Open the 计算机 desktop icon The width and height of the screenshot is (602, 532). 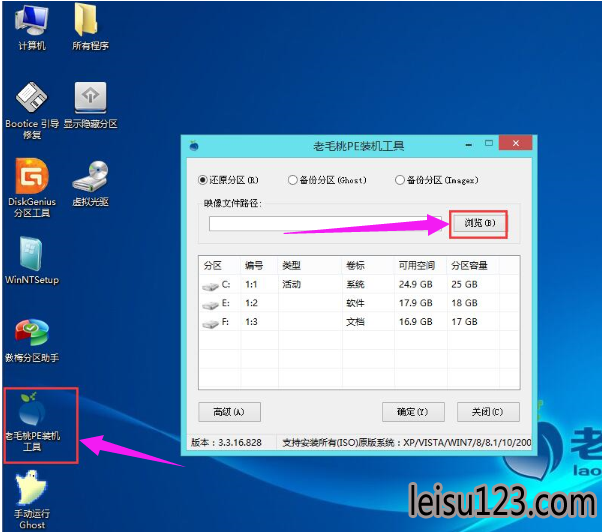click(x=32, y=28)
